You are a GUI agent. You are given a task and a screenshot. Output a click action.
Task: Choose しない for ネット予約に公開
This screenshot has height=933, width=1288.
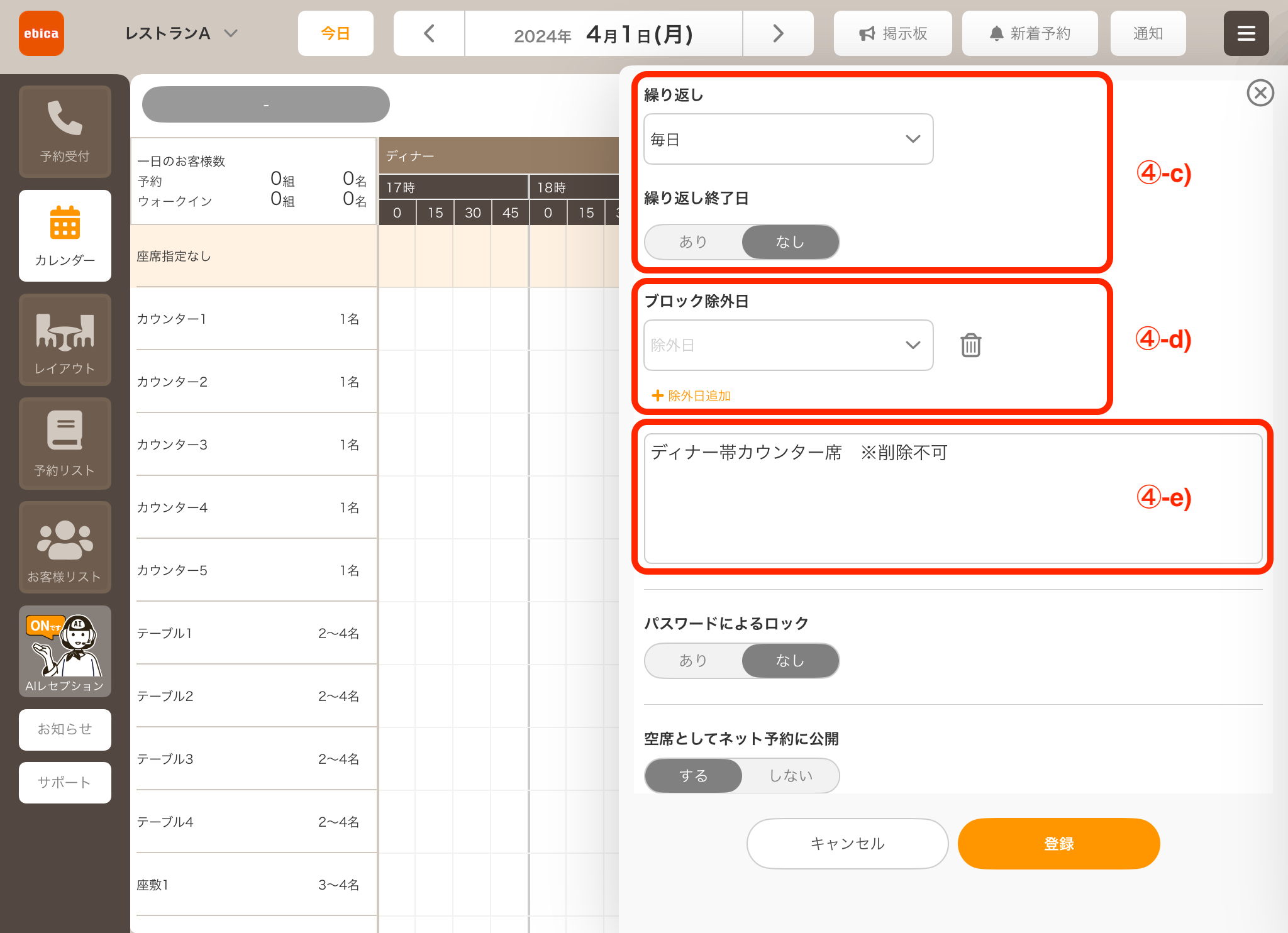(x=791, y=776)
